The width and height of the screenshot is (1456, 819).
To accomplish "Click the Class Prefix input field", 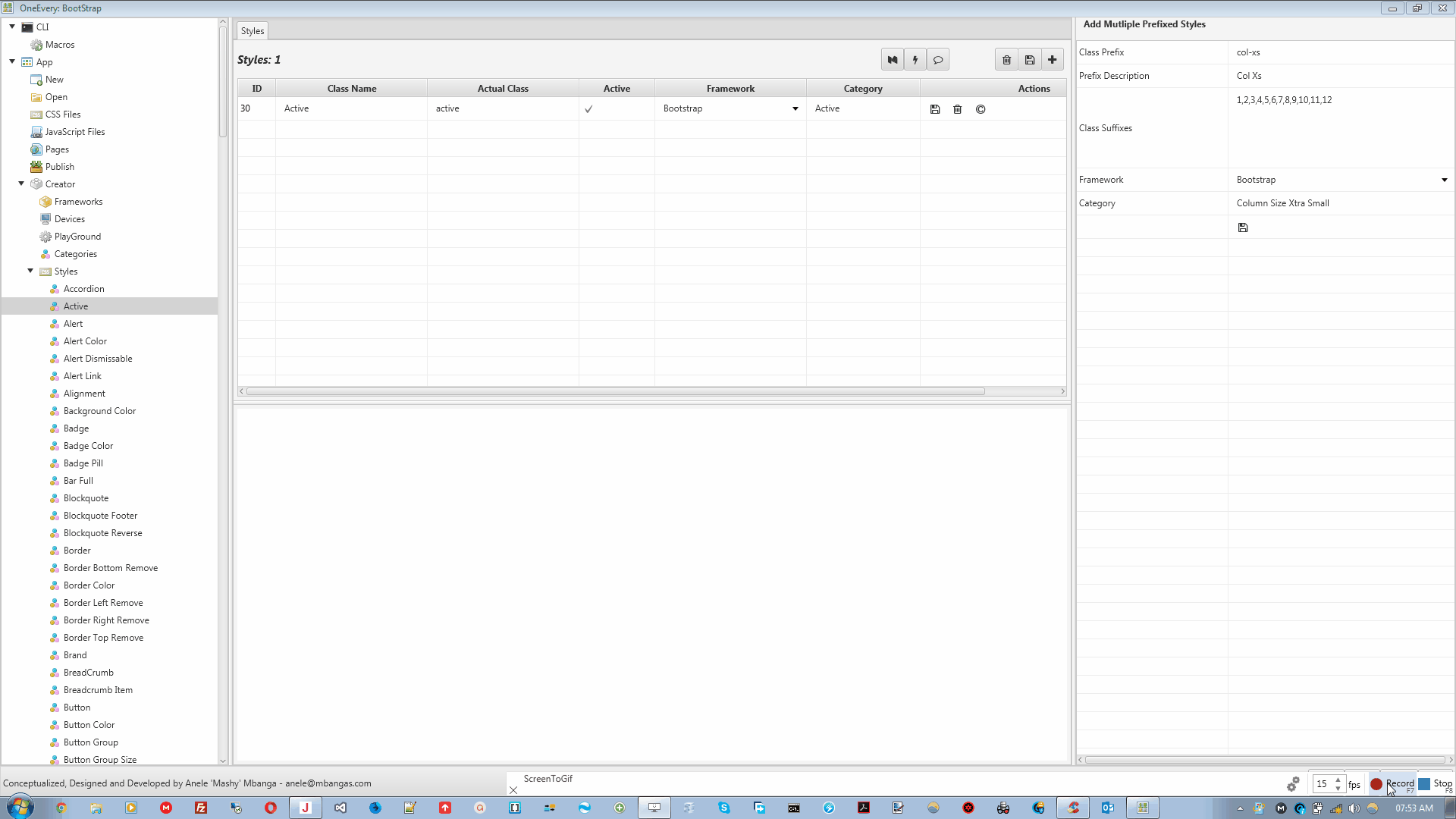I will pyautogui.click(x=1338, y=52).
